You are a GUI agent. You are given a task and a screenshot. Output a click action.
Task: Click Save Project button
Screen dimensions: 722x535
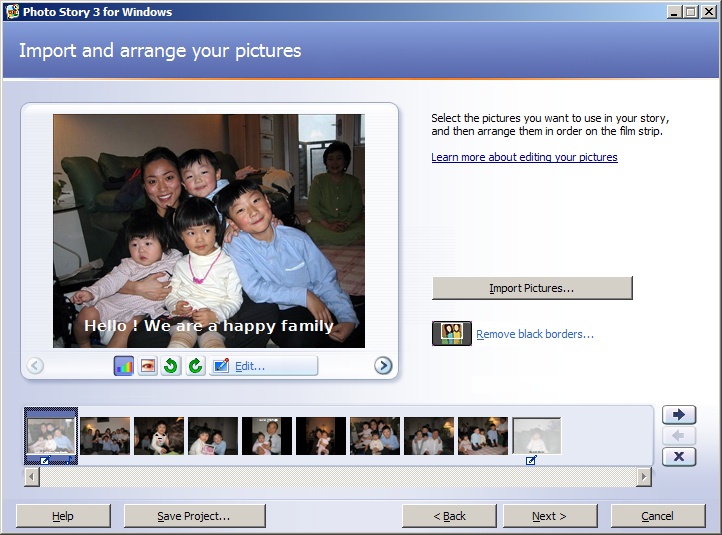tap(194, 516)
